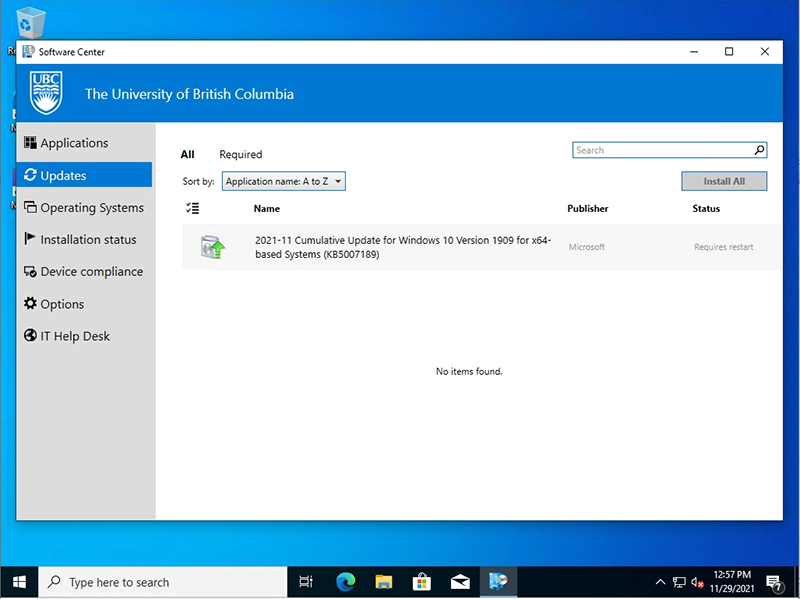Select the KB5007189 cumulative update entry

pos(402,247)
